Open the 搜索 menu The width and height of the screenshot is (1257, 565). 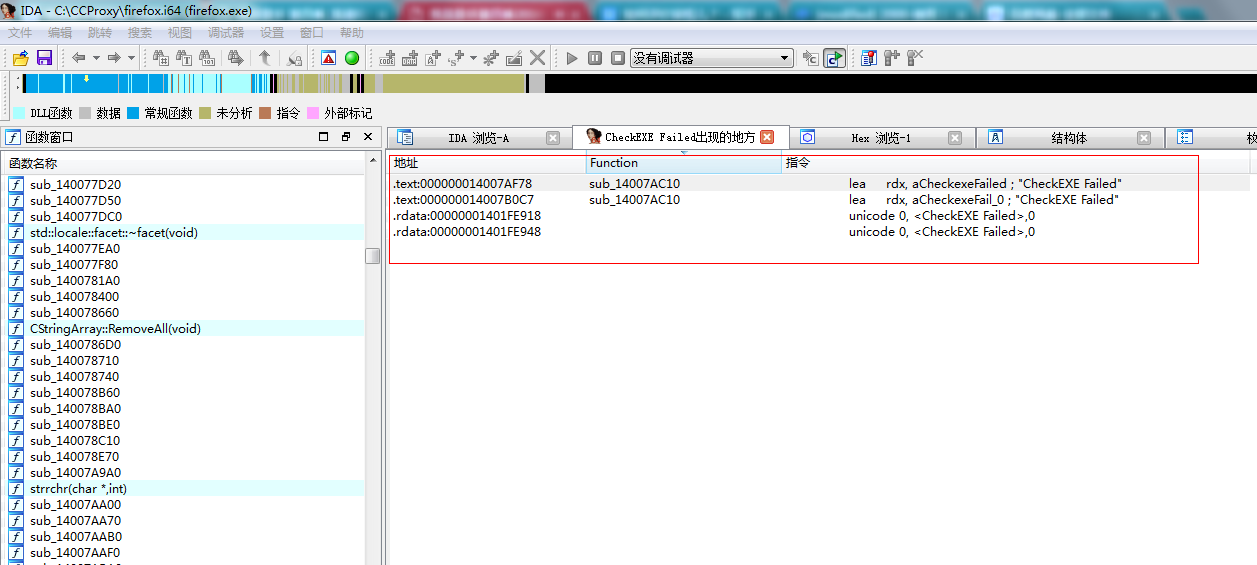(140, 32)
